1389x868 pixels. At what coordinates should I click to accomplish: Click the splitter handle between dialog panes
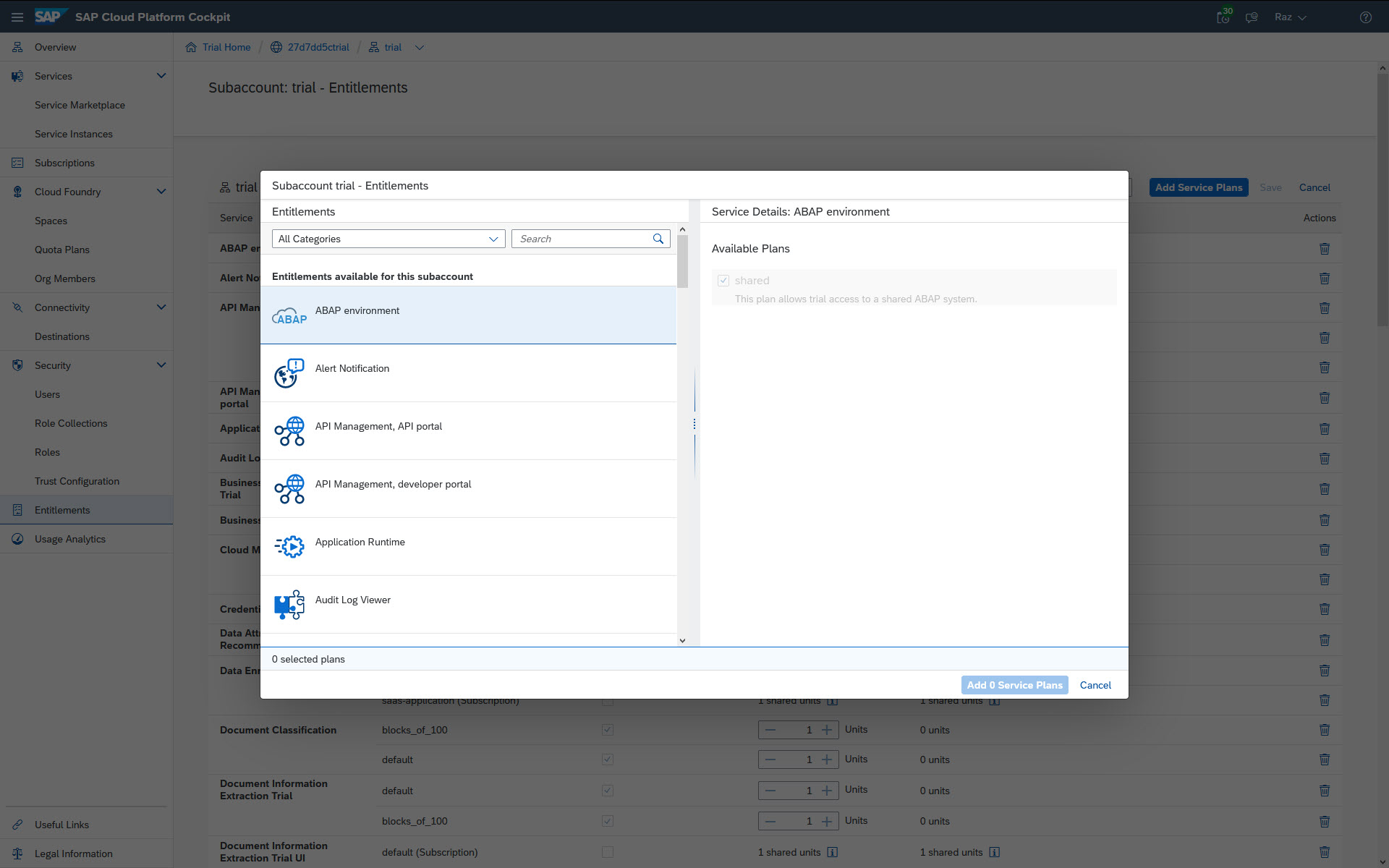(694, 424)
